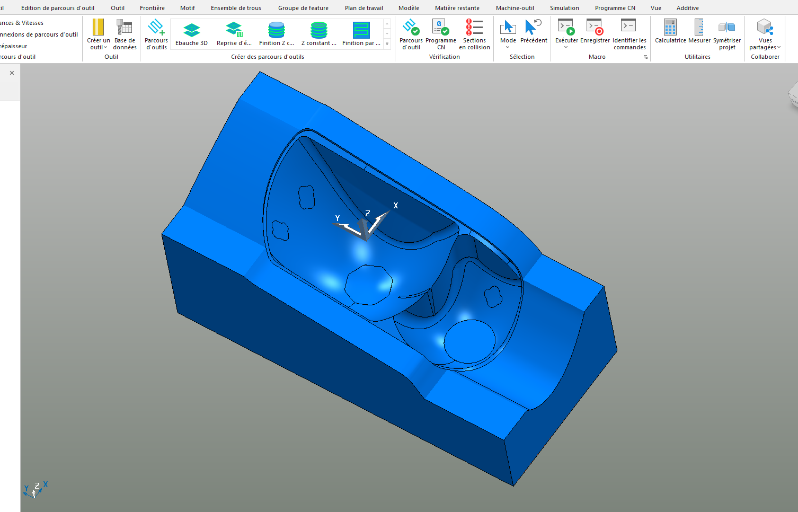The image size is (798, 512).
Task: Launch Parcours d'outil verification
Action: click(411, 33)
